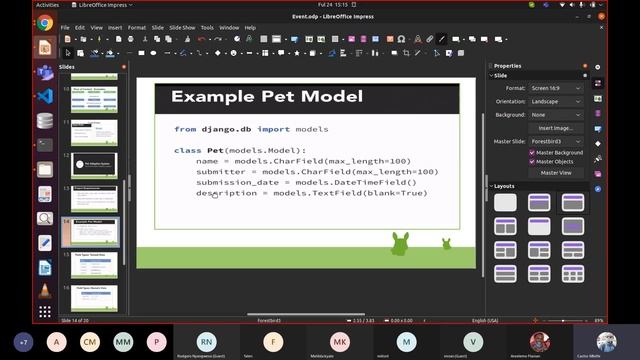Screen dimensions: 640x360
Task: Select slide 10 thumbnail in Slides panel
Action: click(94, 99)
